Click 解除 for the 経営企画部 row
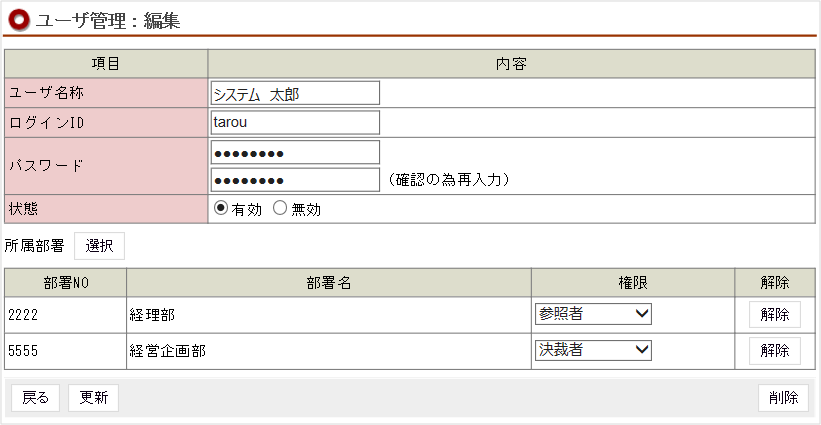Screen dimensions: 821x425 click(775, 350)
